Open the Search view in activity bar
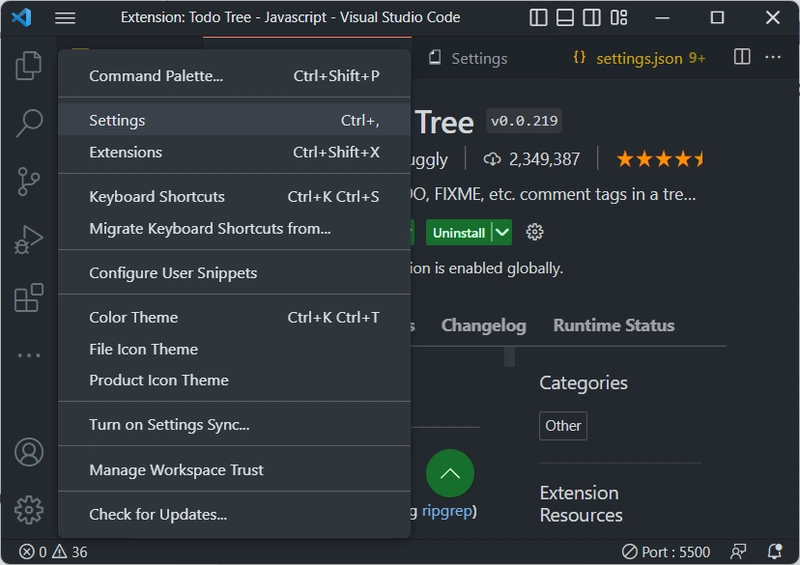 [x=29, y=123]
